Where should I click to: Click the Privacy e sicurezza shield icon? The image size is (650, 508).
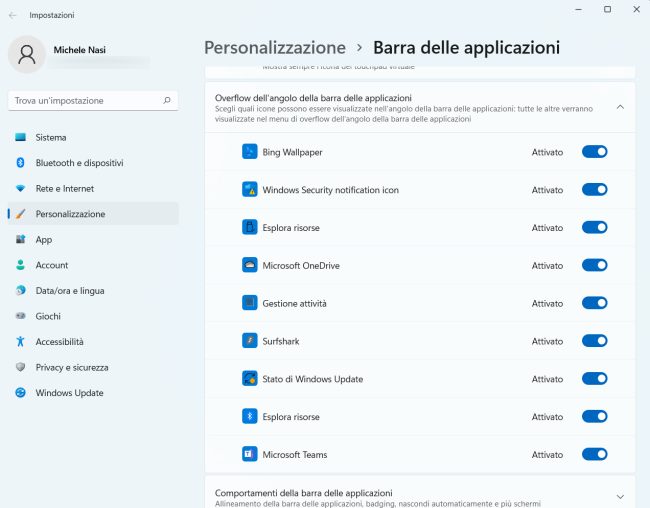pyautogui.click(x=20, y=367)
